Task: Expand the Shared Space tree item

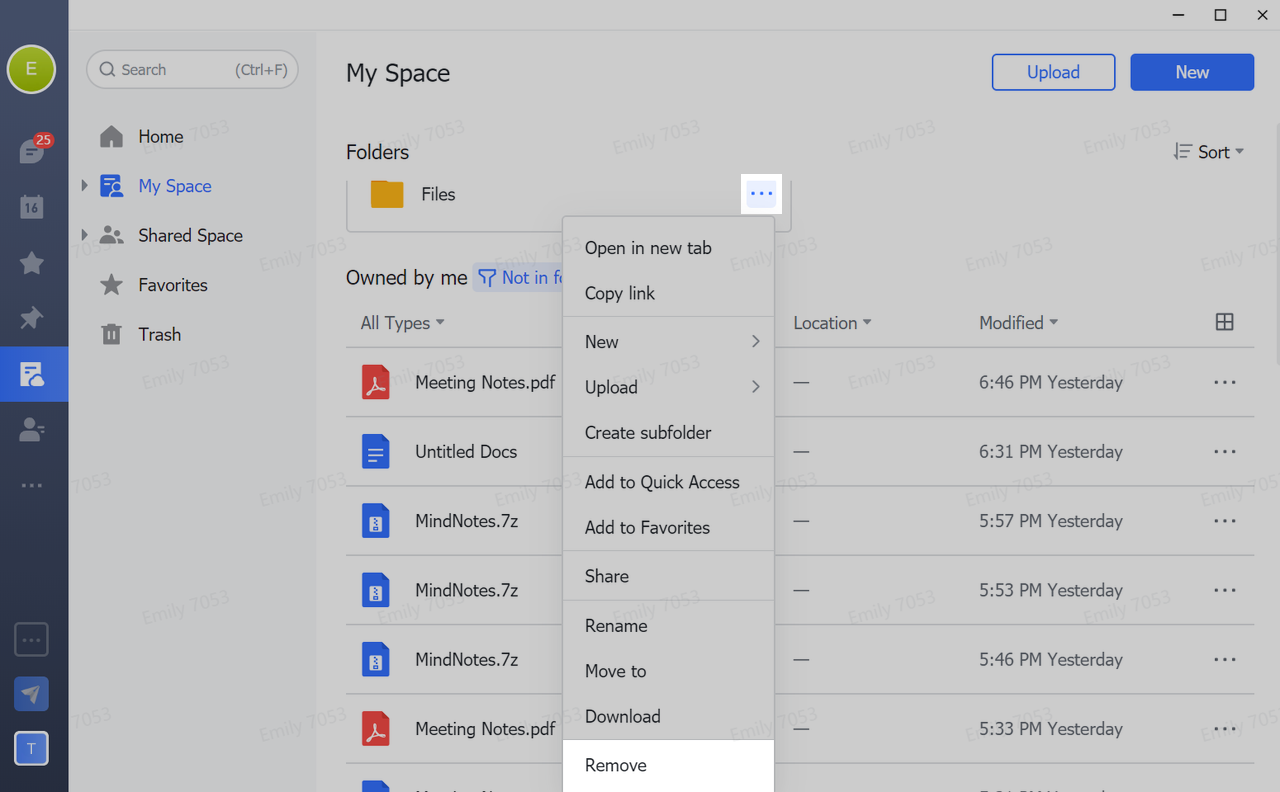Action: pyautogui.click(x=83, y=235)
